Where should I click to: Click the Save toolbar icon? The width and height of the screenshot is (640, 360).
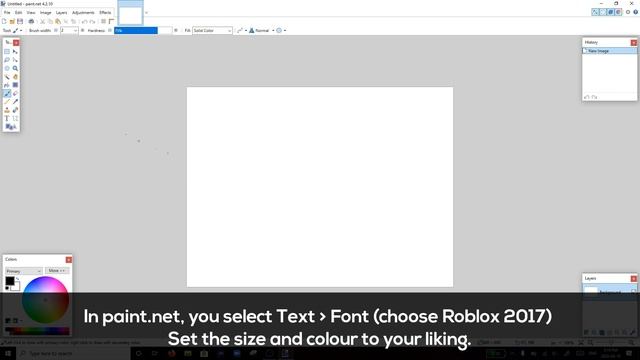coord(20,21)
